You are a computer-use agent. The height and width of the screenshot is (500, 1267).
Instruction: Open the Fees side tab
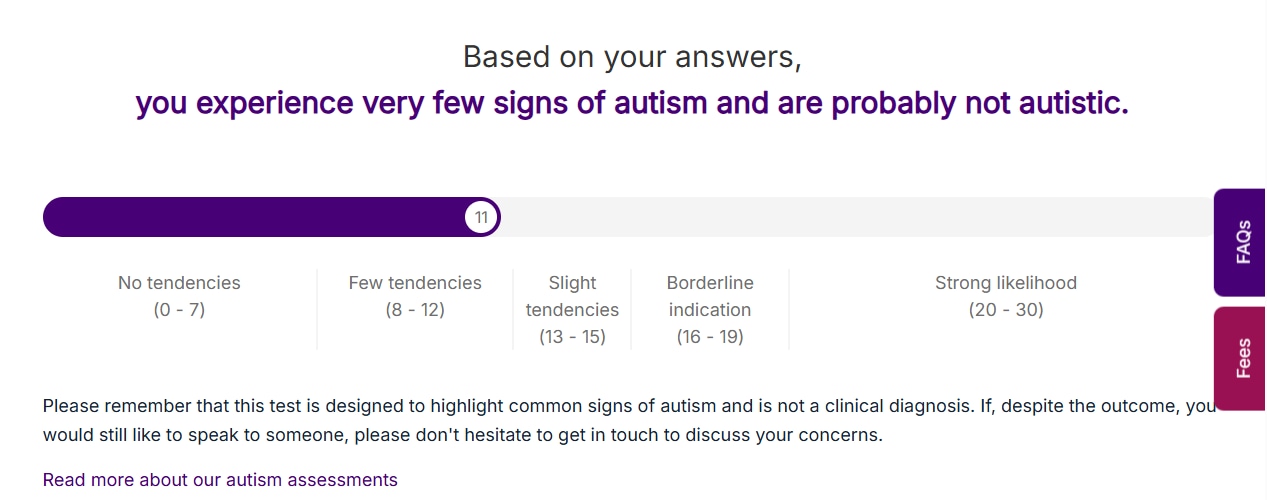click(1240, 358)
